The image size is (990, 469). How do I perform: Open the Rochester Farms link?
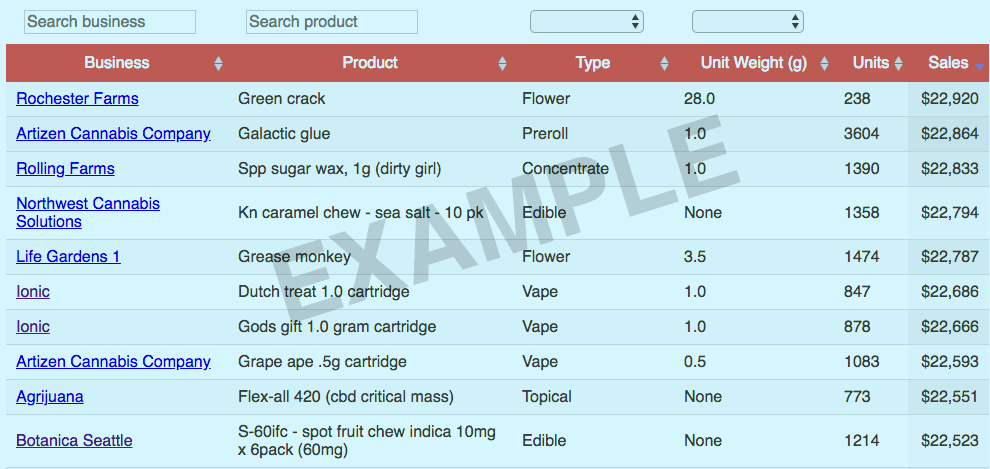(78, 99)
